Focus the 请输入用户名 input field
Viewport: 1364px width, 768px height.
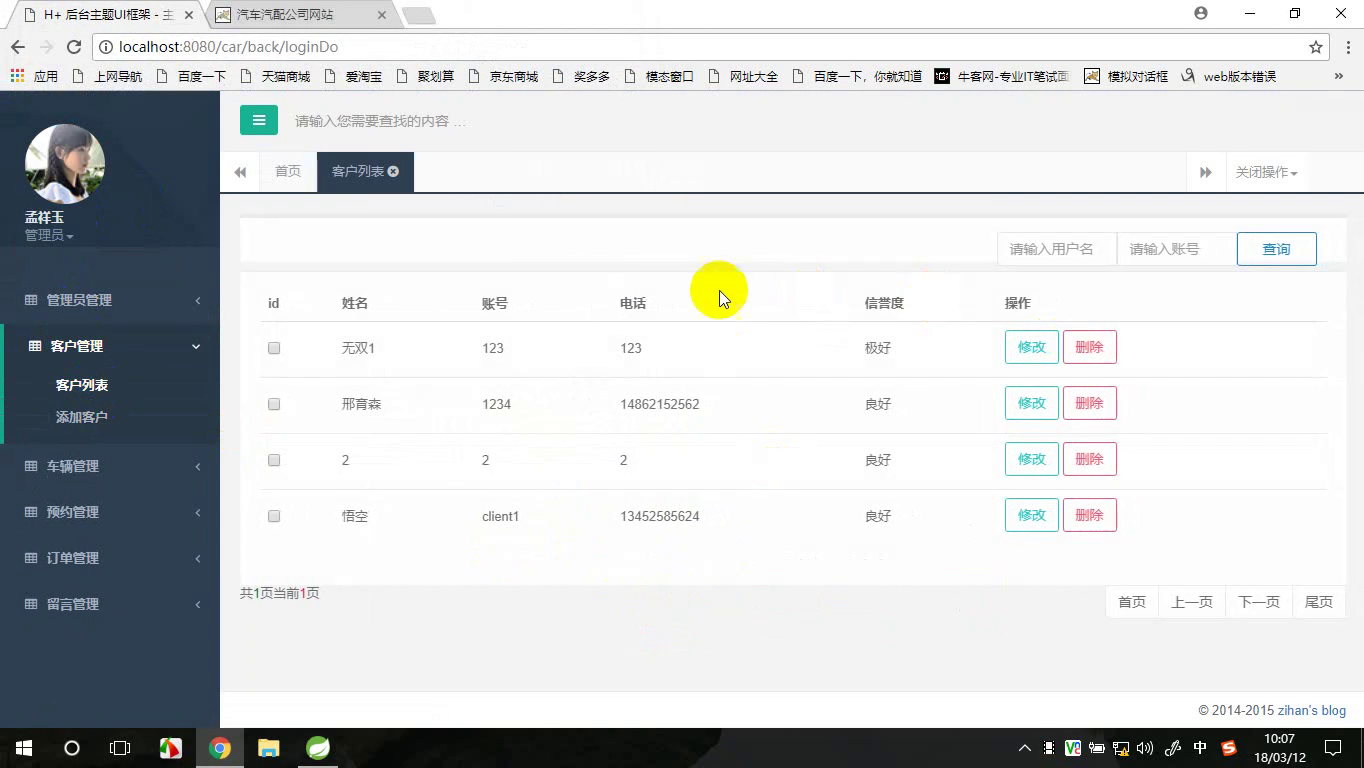tap(1057, 249)
